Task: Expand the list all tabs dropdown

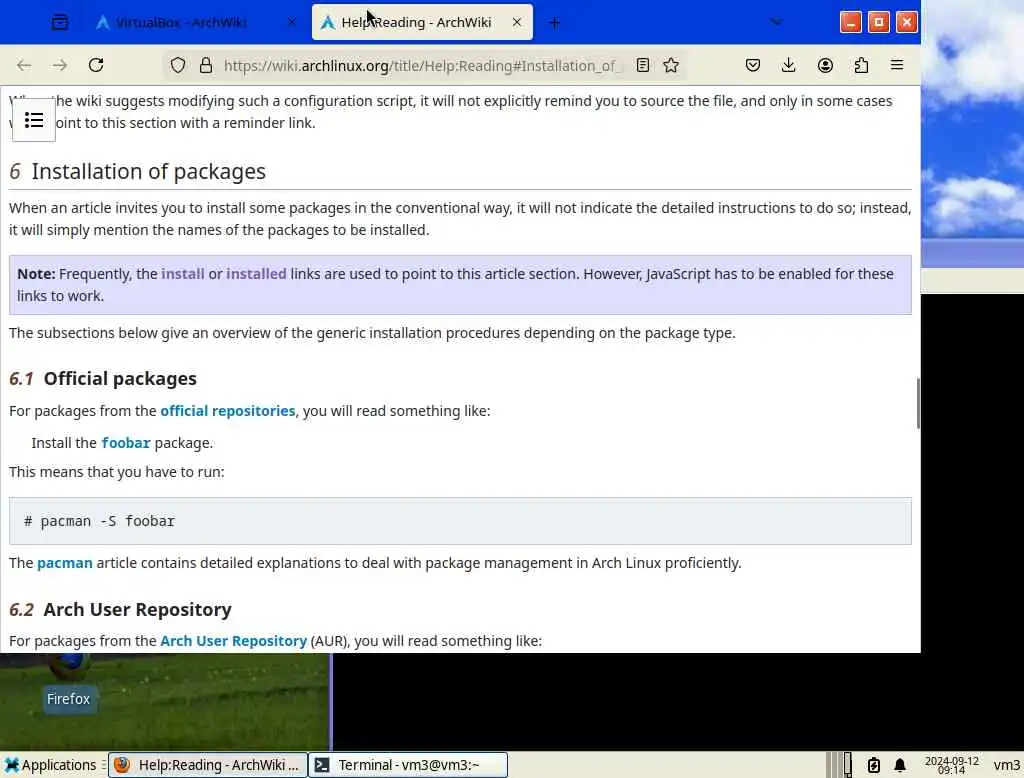Action: point(776,22)
